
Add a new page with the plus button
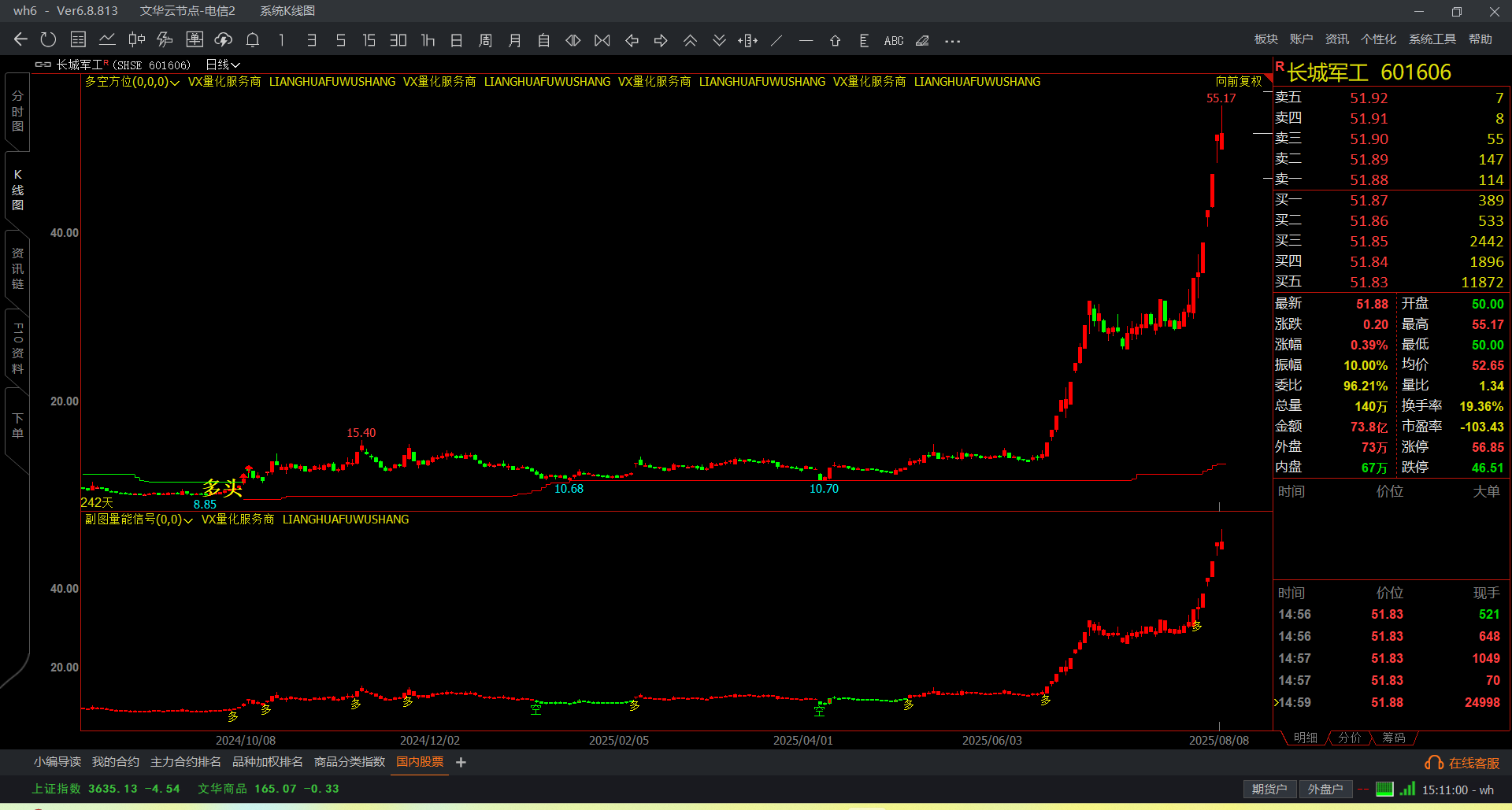(461, 762)
